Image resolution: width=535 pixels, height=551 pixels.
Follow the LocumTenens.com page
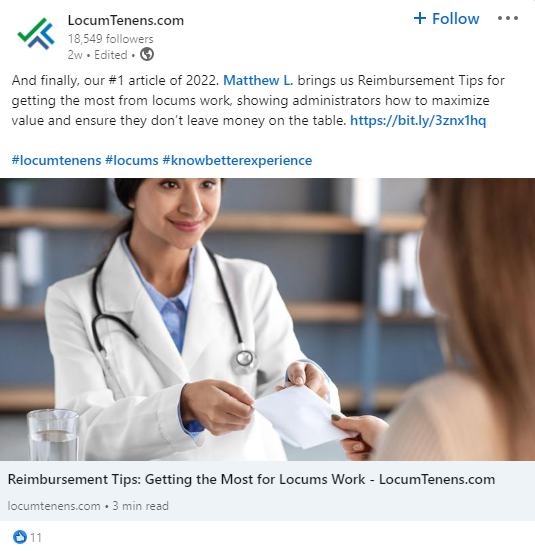(x=446, y=19)
